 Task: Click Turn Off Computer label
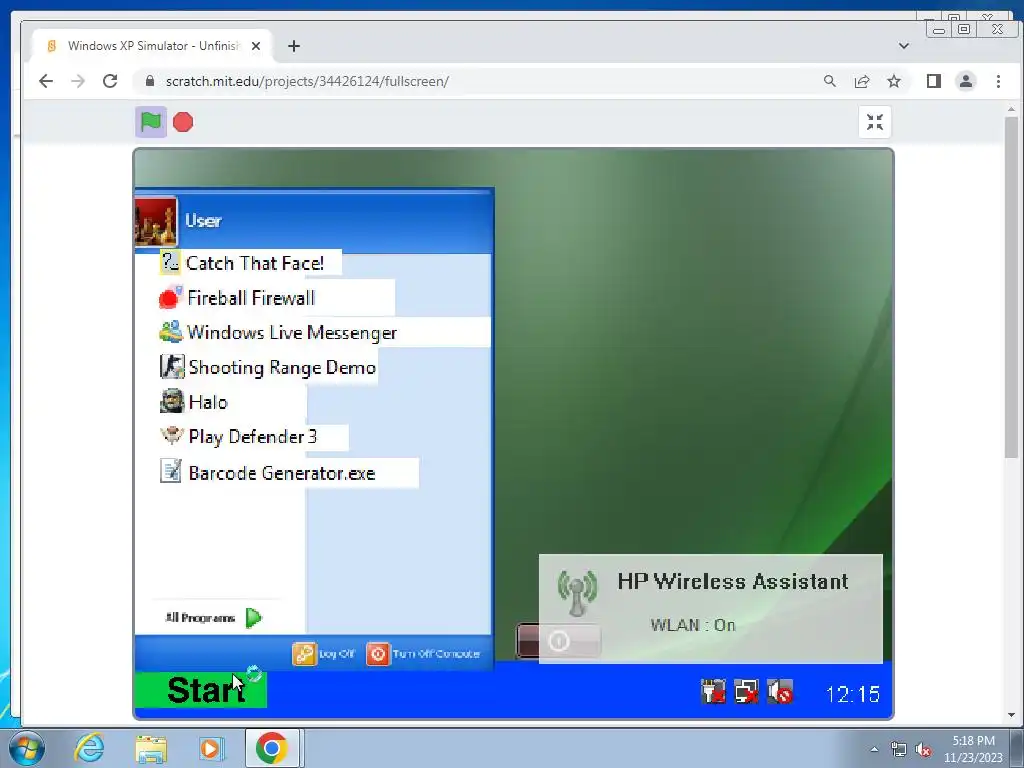tap(436, 654)
